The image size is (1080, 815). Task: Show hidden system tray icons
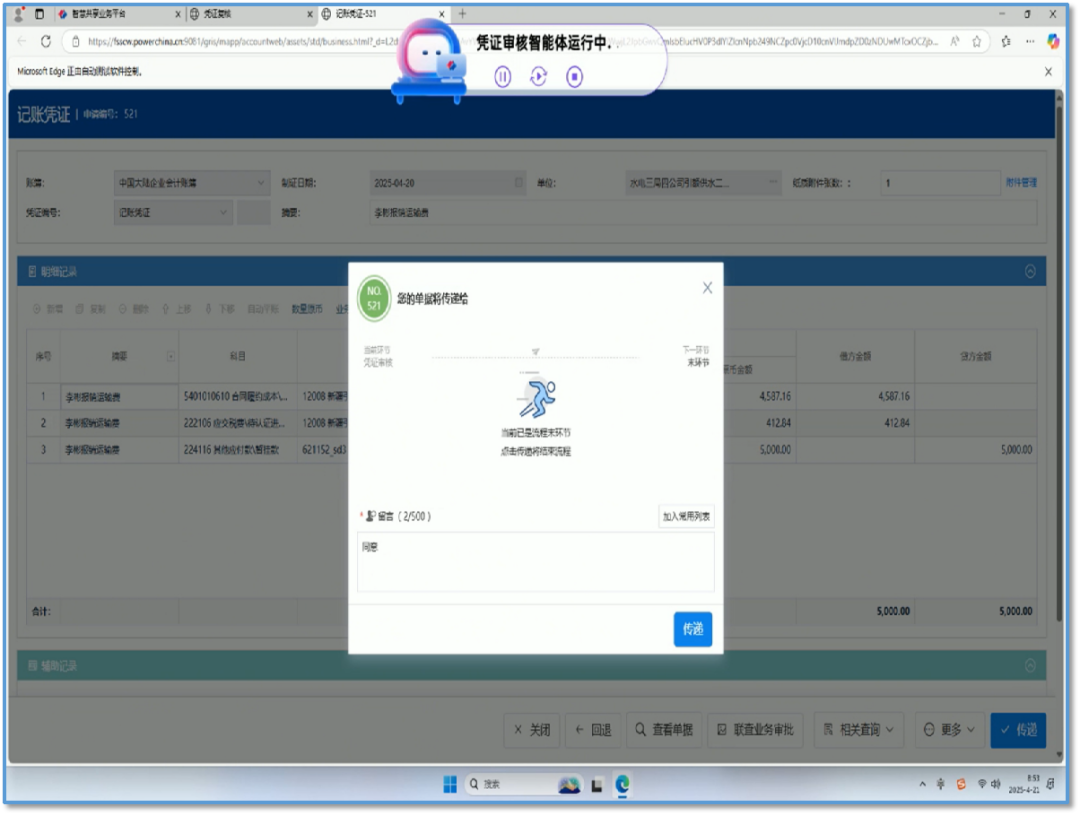tap(922, 785)
